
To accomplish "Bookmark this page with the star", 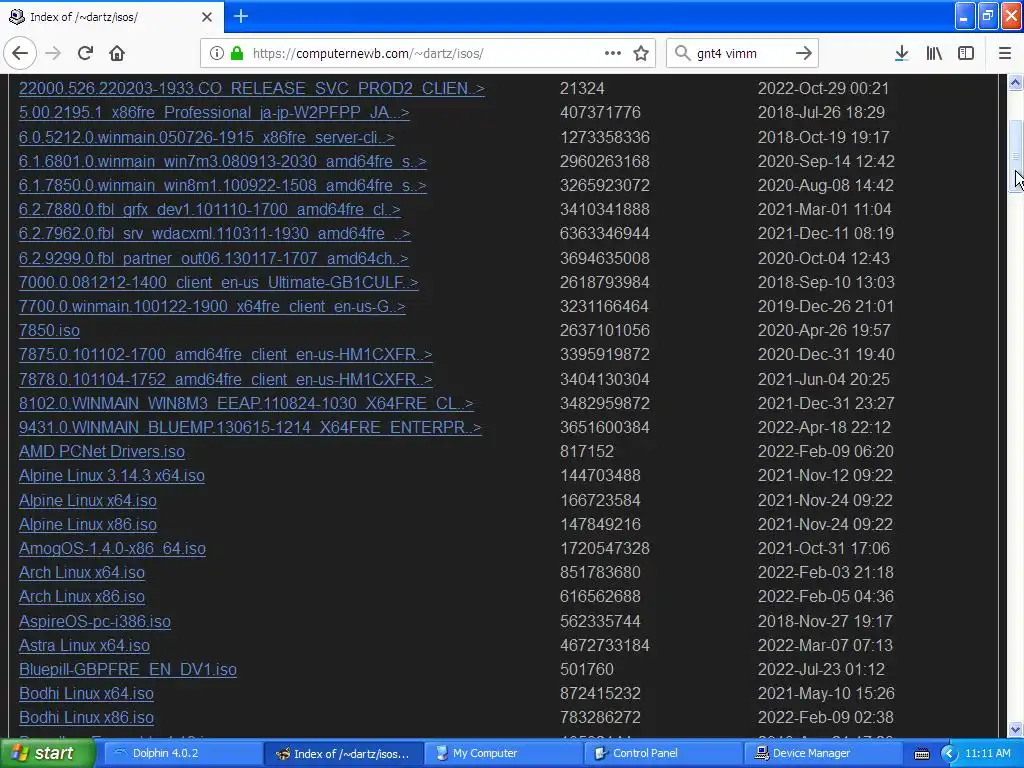I will coord(641,53).
